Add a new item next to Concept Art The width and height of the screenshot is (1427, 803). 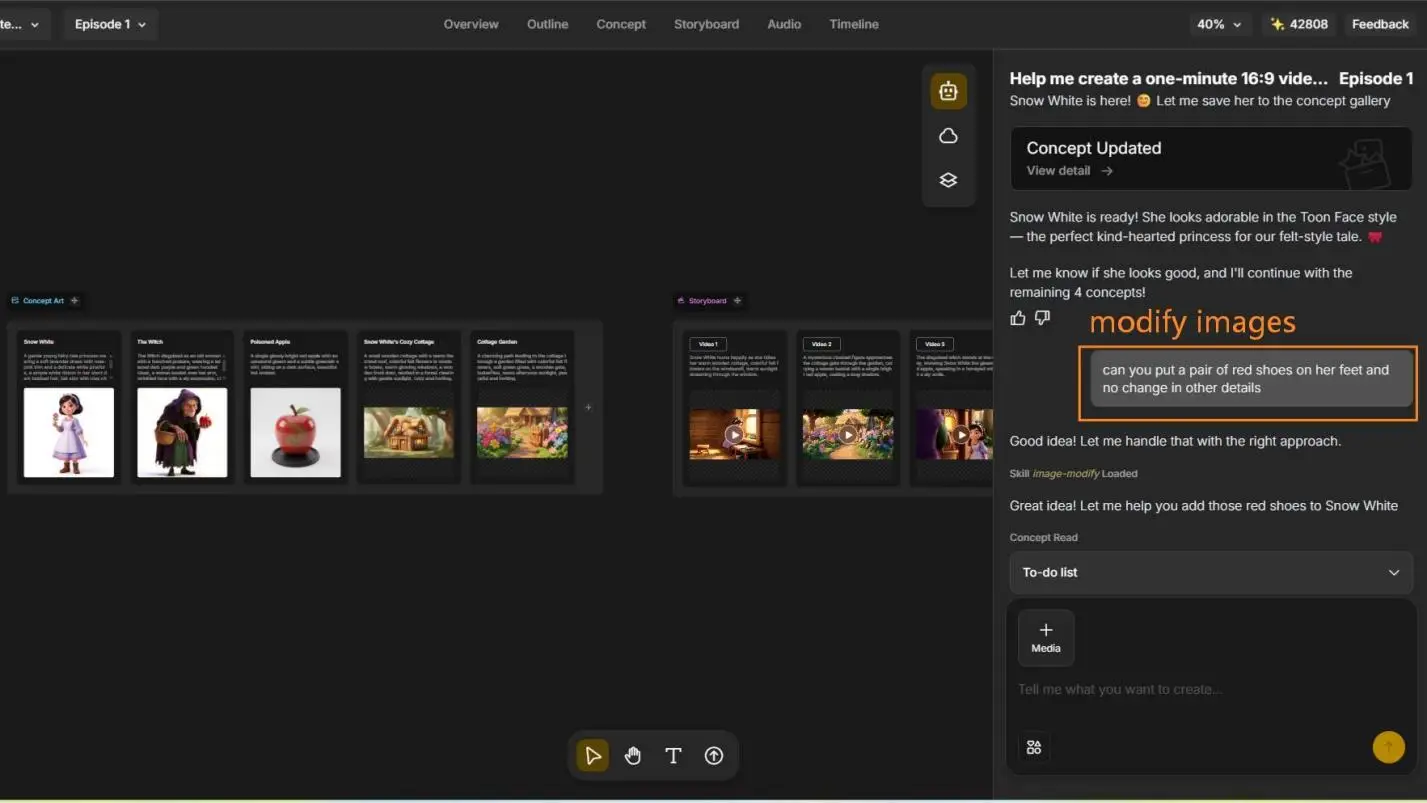[74, 300]
